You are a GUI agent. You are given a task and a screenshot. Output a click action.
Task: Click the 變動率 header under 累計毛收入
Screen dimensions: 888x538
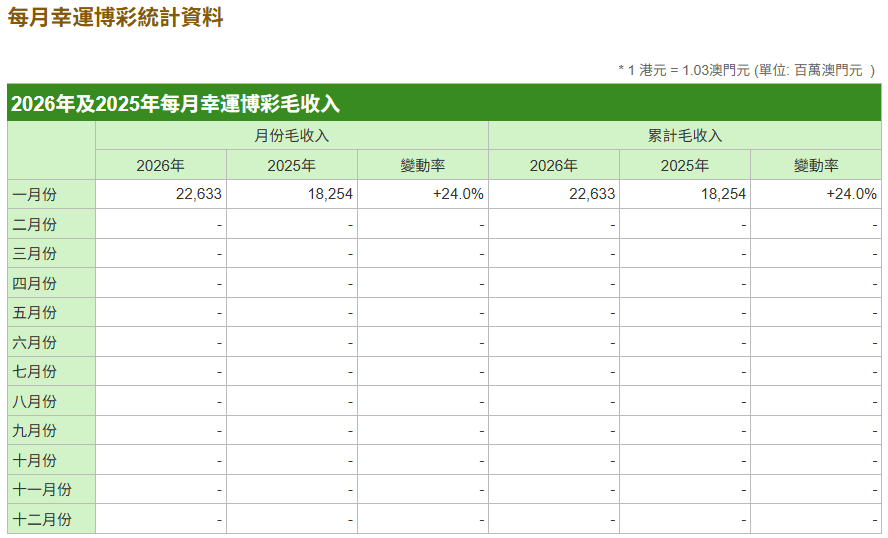816,165
